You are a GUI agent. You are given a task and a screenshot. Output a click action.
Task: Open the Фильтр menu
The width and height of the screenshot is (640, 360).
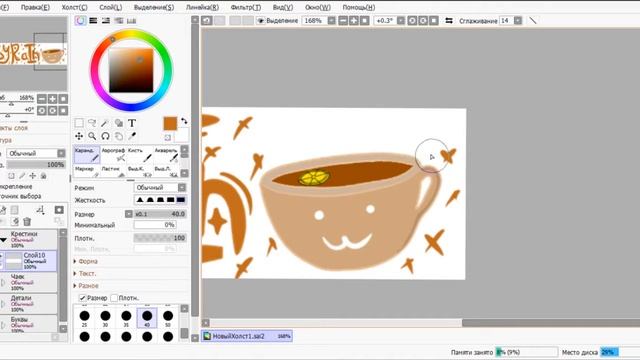(246, 7)
